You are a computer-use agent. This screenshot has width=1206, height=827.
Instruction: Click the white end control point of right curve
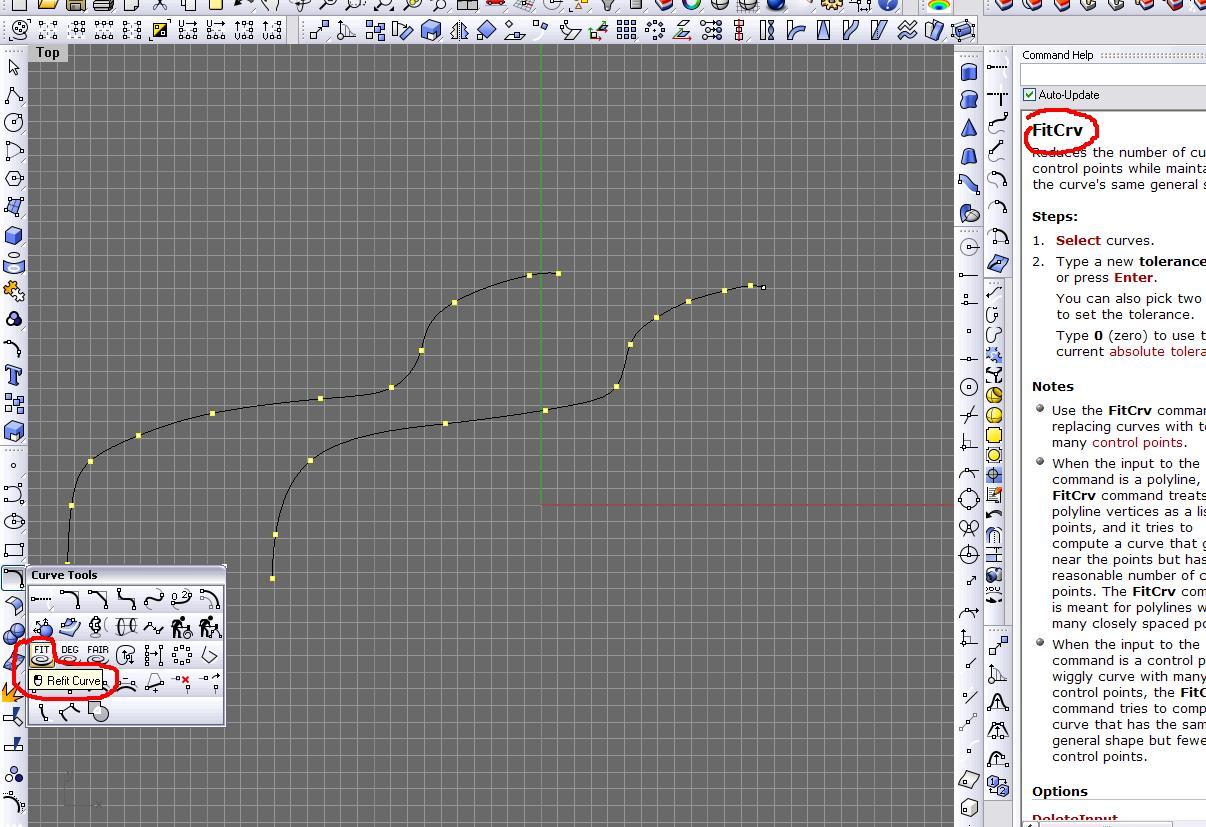(764, 288)
